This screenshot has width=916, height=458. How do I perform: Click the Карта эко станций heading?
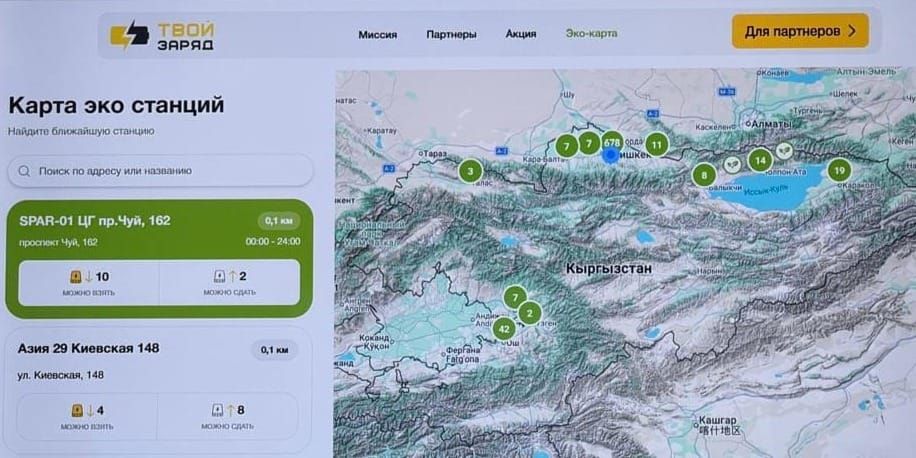coord(116,106)
